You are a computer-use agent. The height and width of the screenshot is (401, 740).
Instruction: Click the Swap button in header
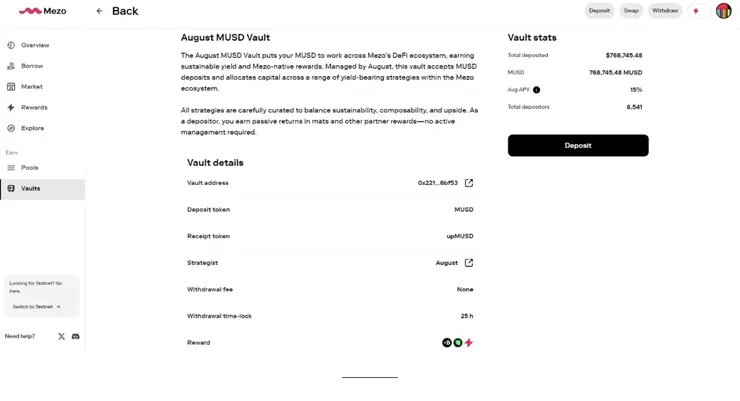[x=631, y=11]
